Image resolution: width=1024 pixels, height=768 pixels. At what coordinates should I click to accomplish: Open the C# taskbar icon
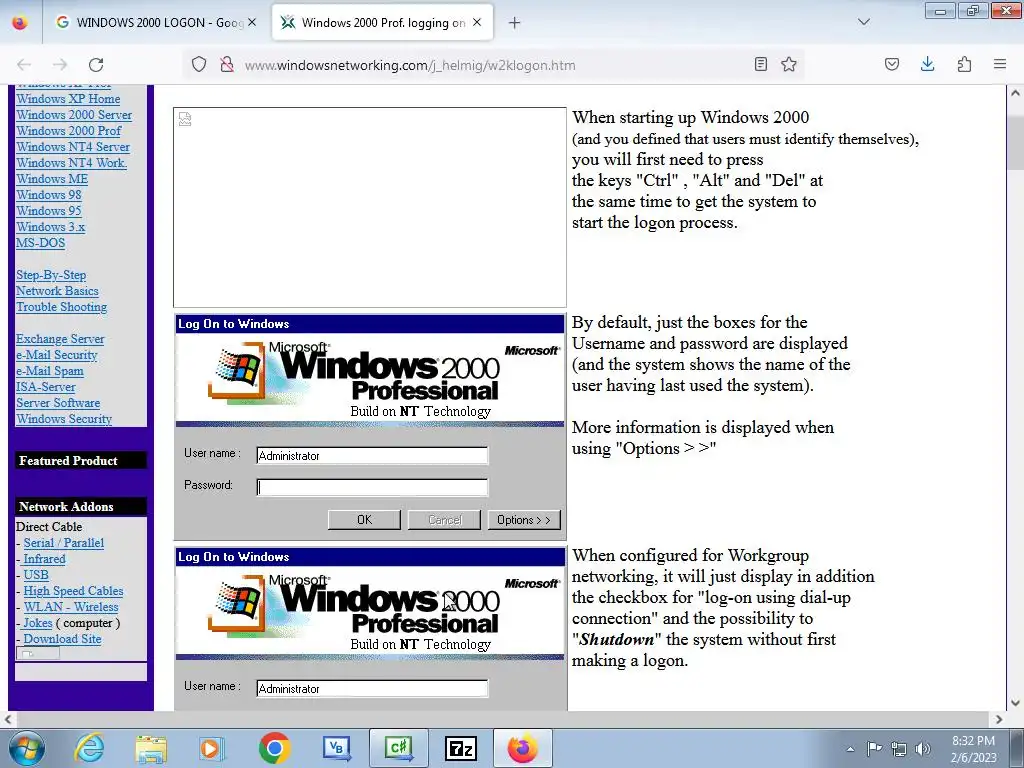[398, 748]
